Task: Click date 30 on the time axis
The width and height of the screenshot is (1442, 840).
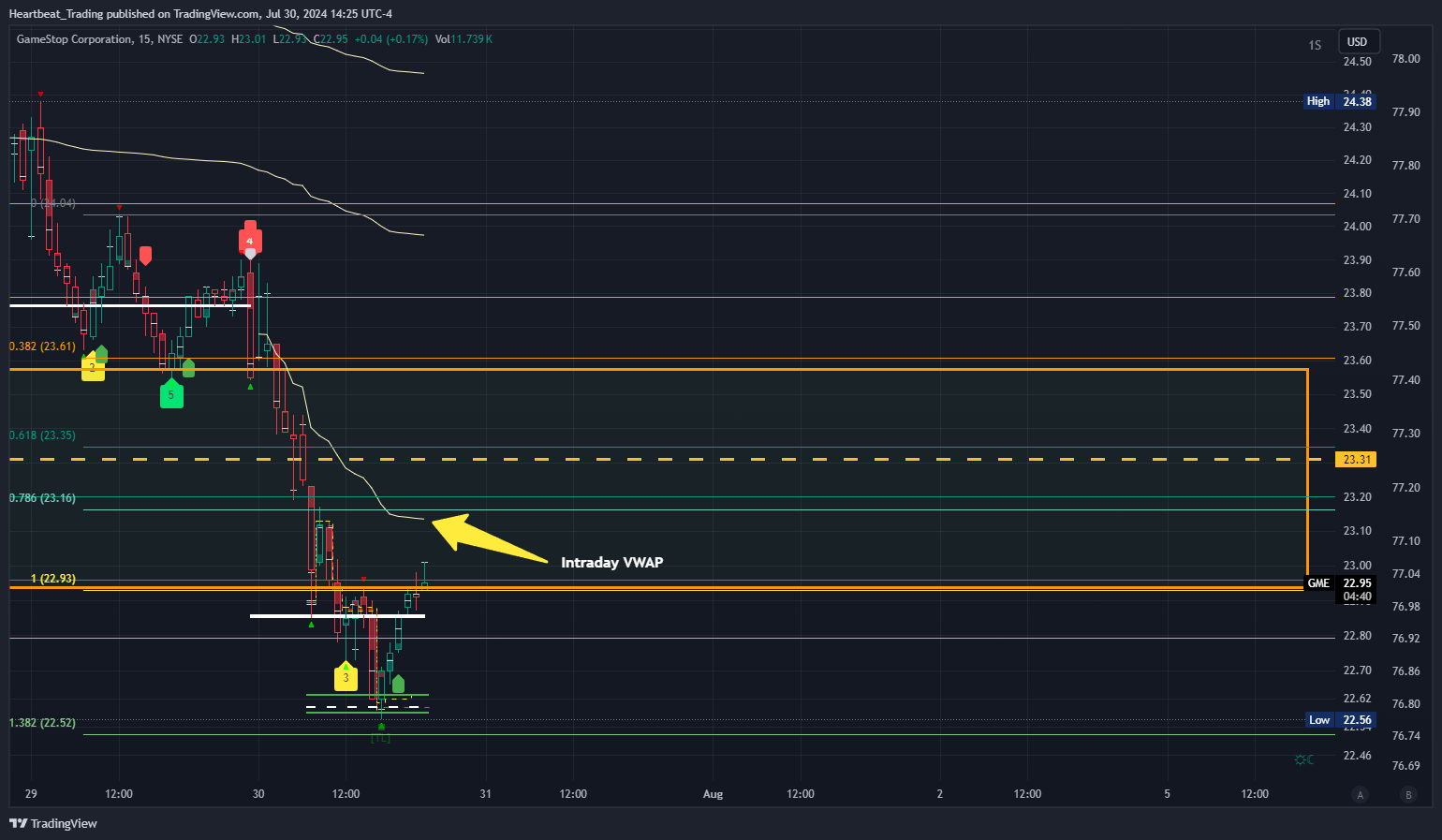Action: pyautogui.click(x=258, y=794)
